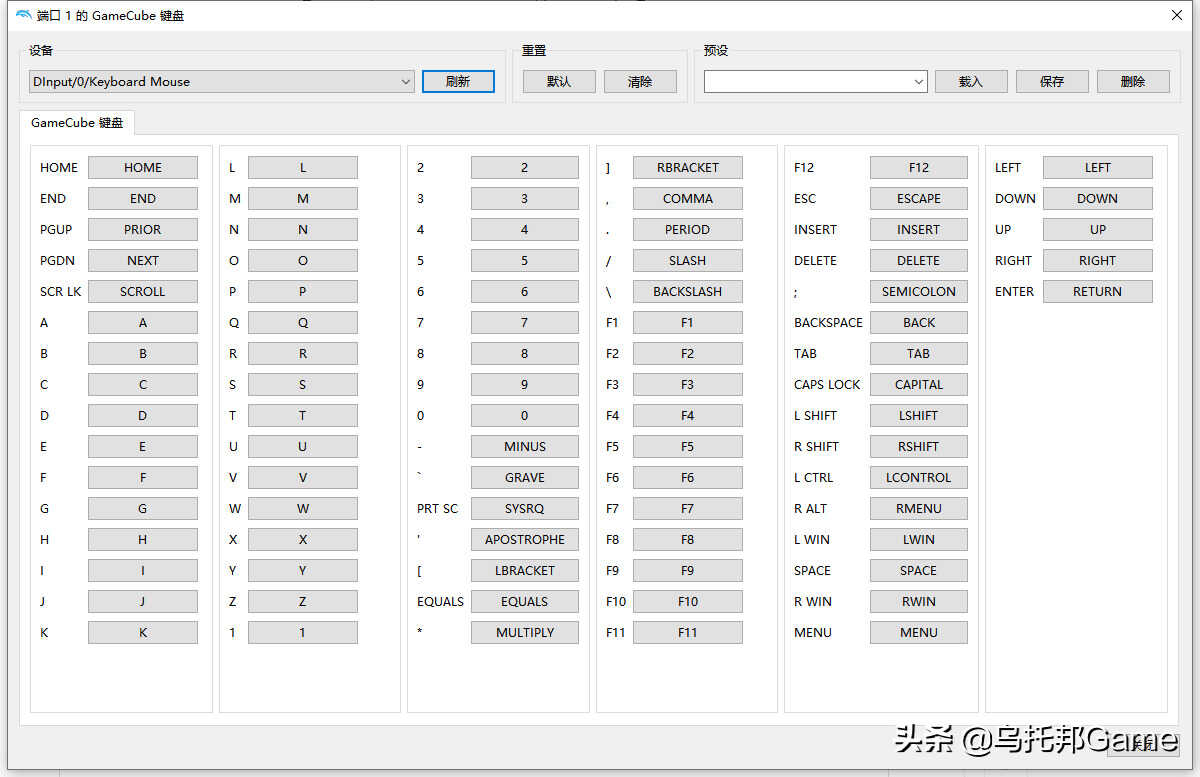Click the A key mapping button
The image size is (1200, 777).
click(x=143, y=323)
